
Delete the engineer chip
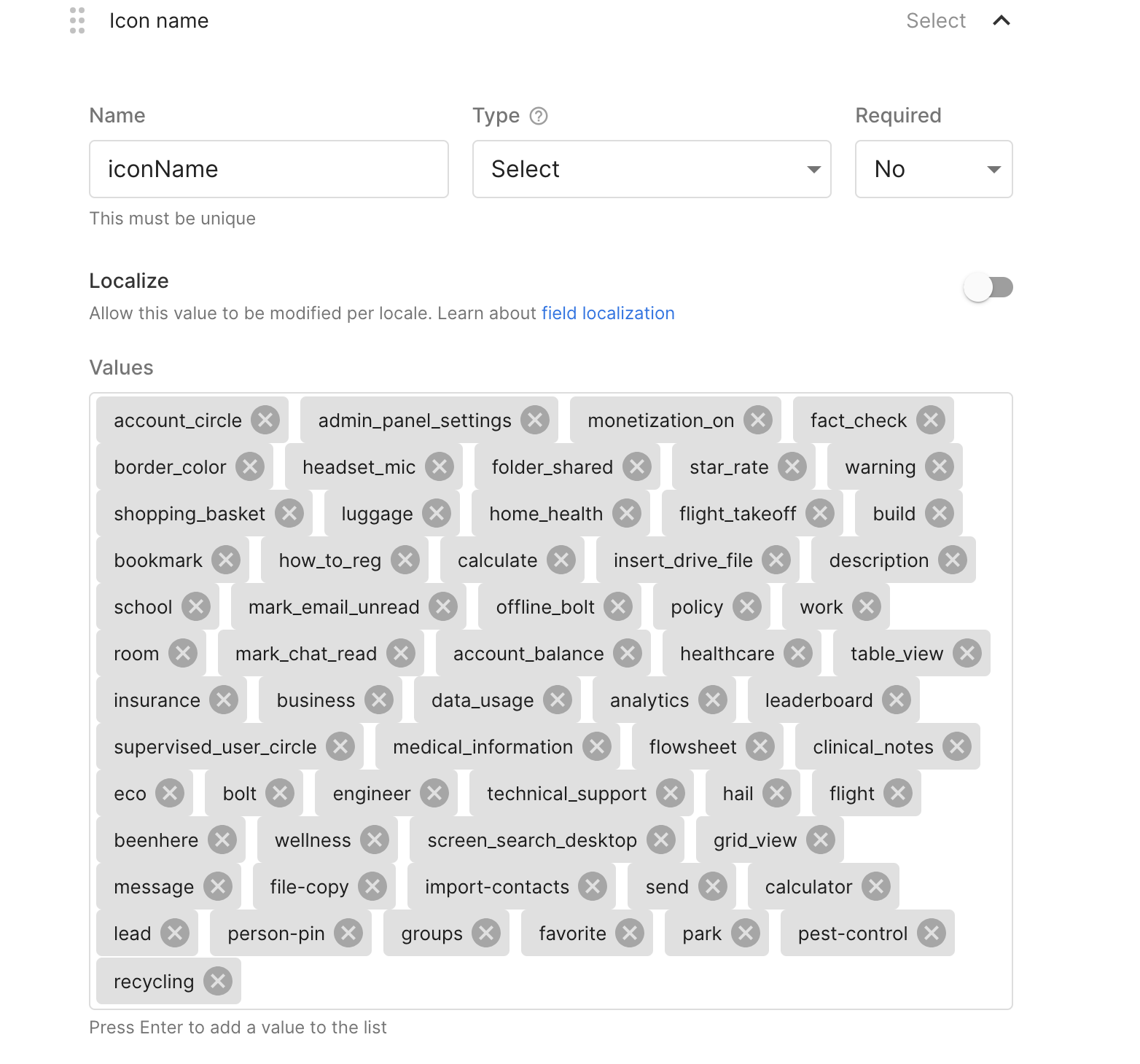(x=434, y=793)
